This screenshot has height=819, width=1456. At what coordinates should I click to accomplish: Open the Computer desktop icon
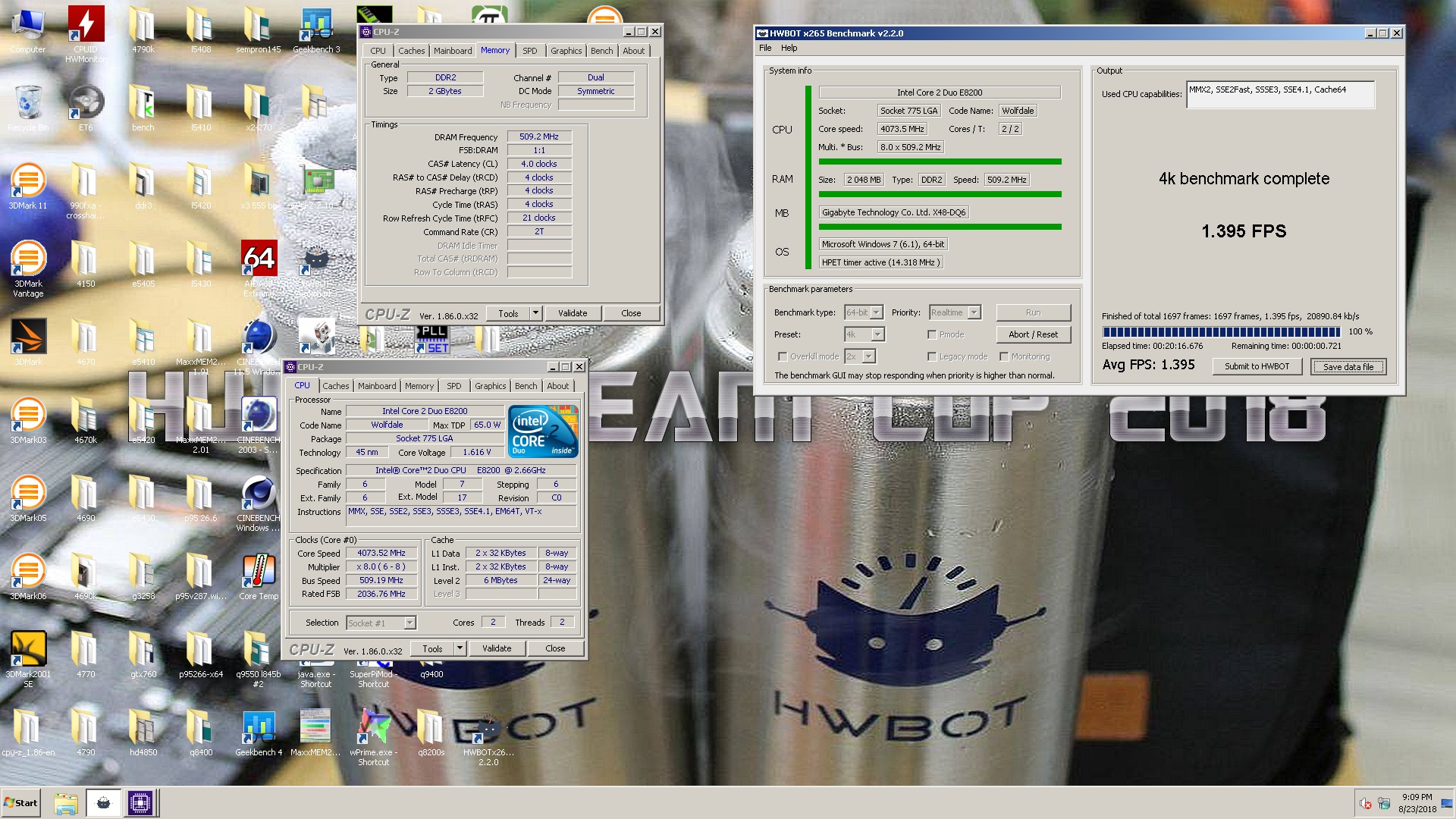tap(28, 30)
